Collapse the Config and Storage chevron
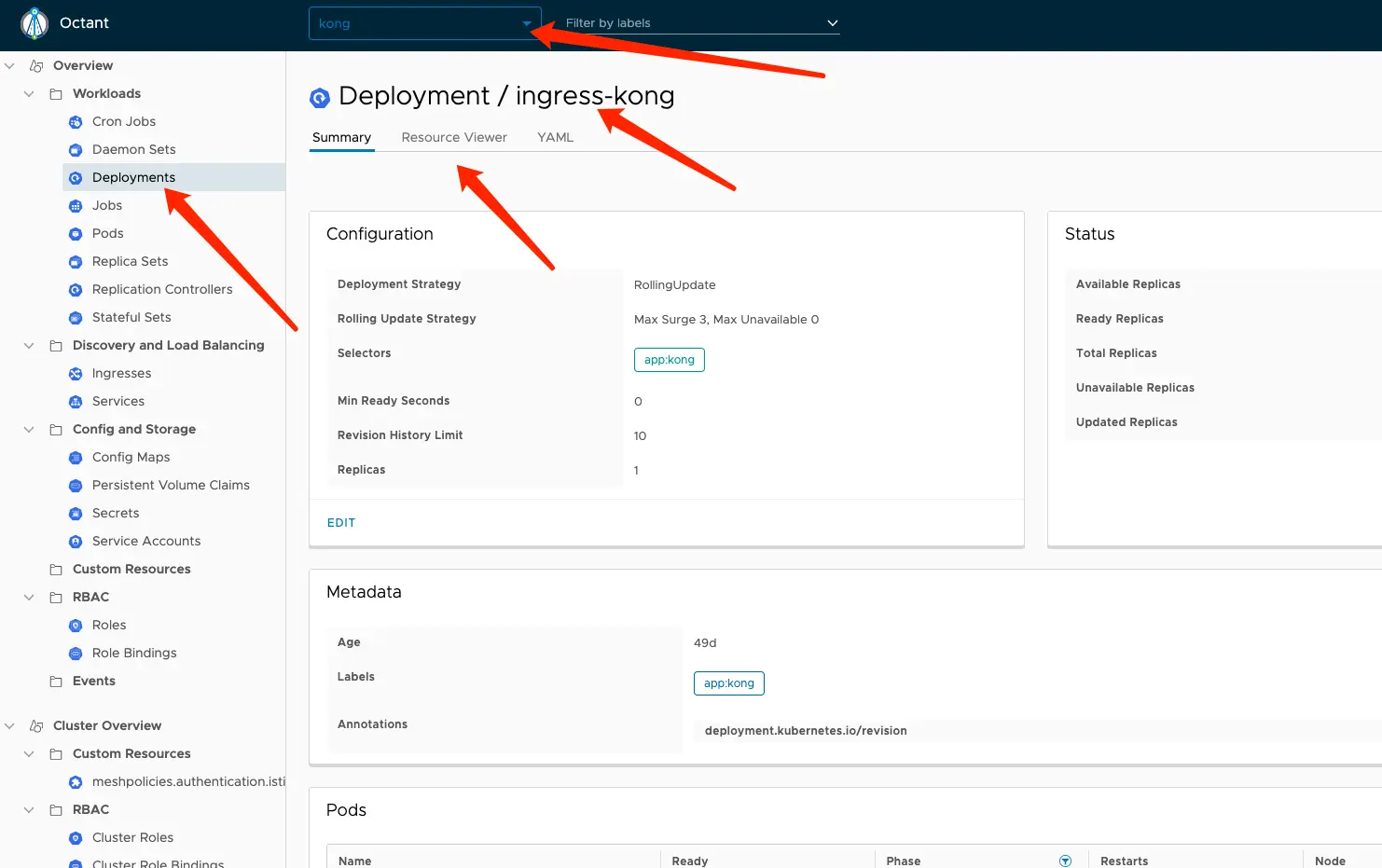The image size is (1382, 868). coord(29,430)
